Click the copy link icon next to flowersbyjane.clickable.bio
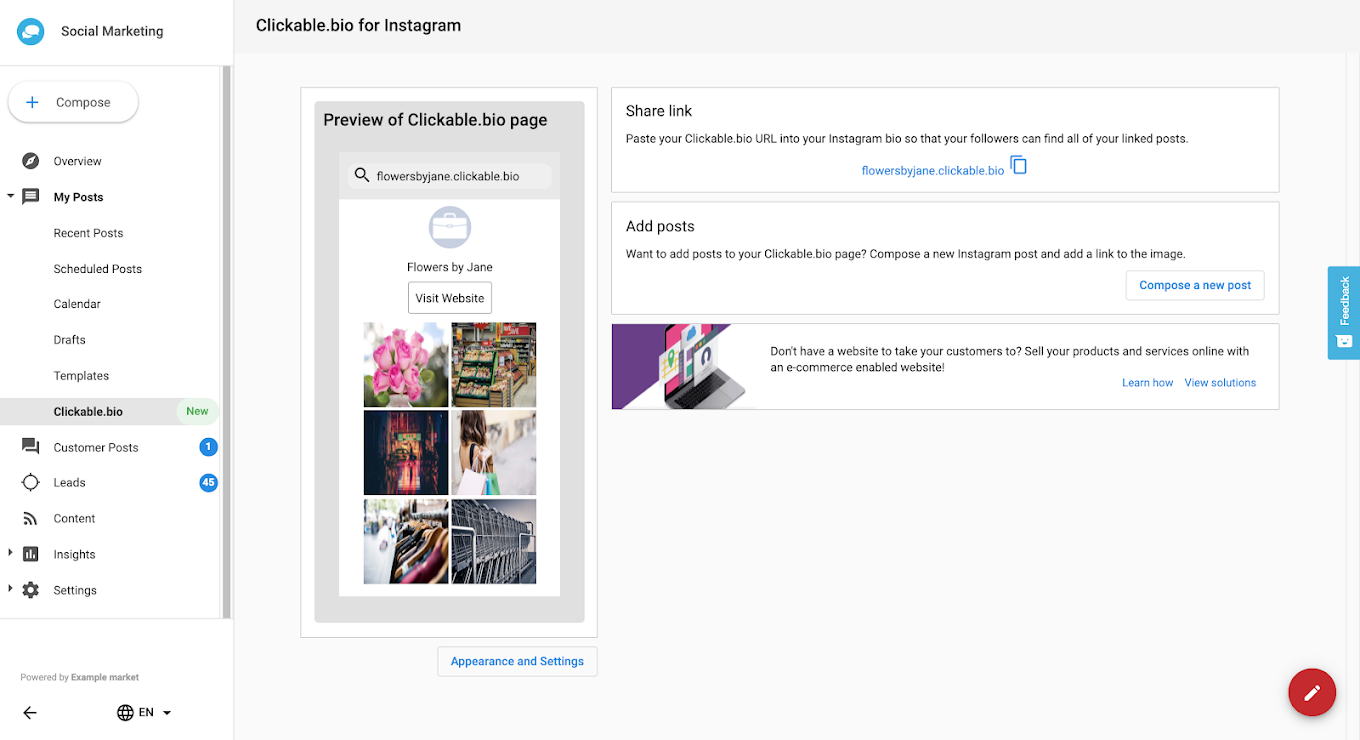The image size is (1360, 740). click(1018, 166)
